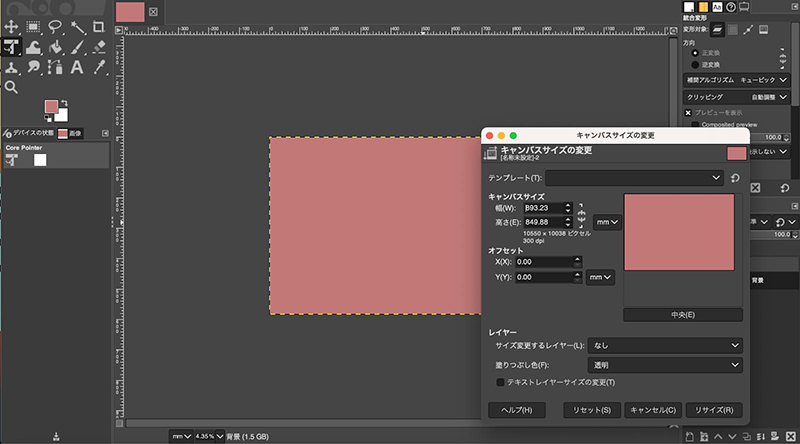This screenshot has height=444, width=800.
Task: Select the Zoom magnifier tool
Action: pyautogui.click(x=11, y=87)
